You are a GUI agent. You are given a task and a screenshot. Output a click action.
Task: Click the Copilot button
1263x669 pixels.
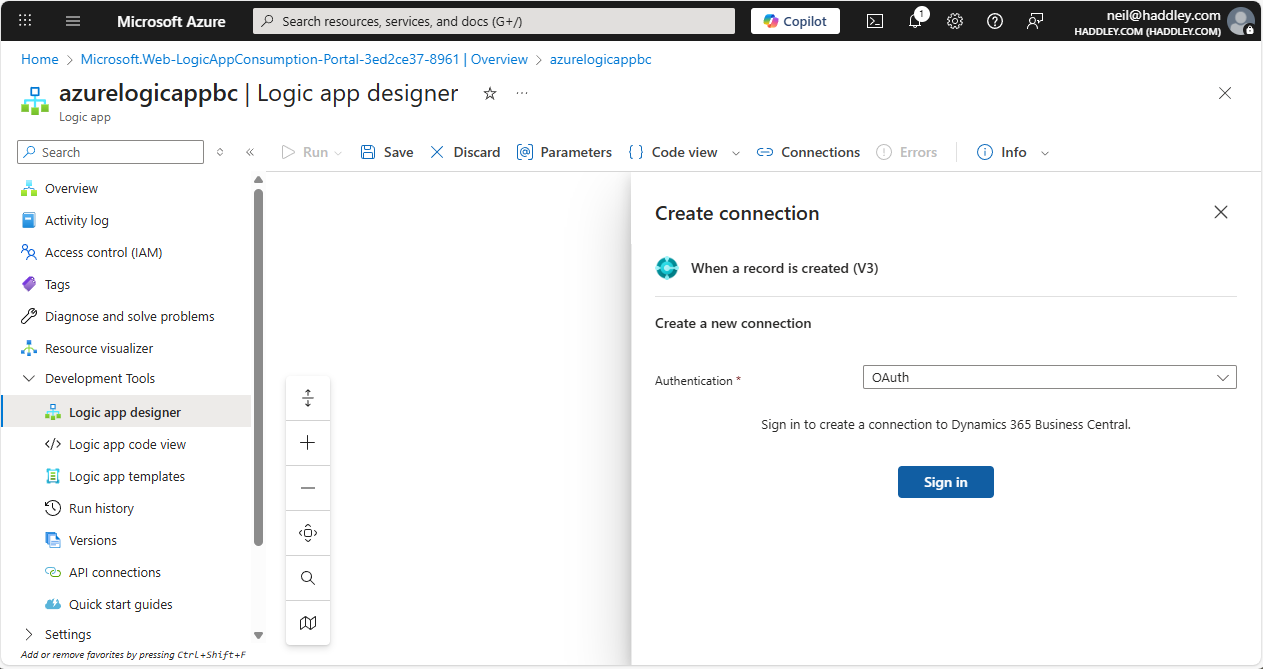[795, 21]
